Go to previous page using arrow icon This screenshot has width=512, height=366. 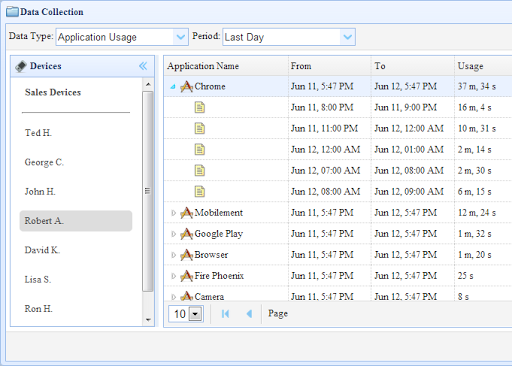point(249,314)
